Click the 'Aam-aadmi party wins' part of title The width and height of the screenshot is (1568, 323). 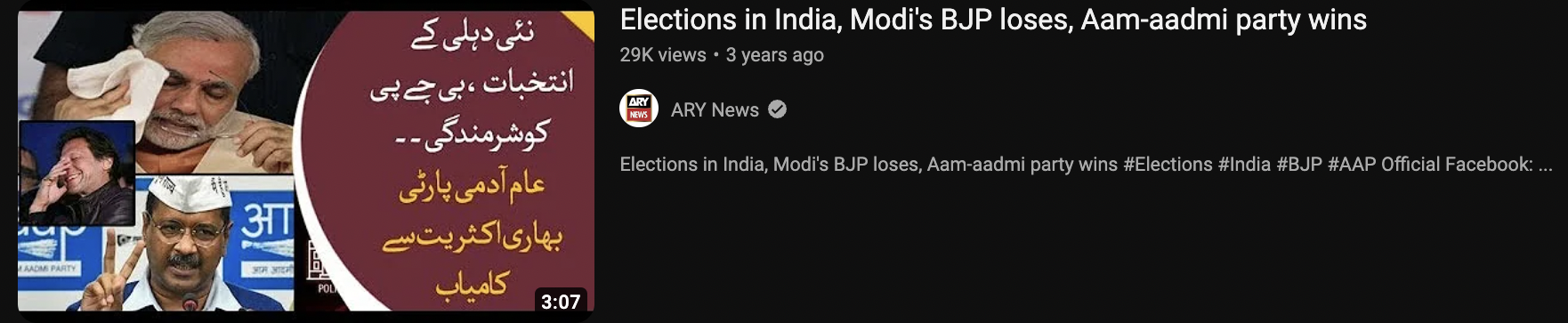click(x=1224, y=20)
